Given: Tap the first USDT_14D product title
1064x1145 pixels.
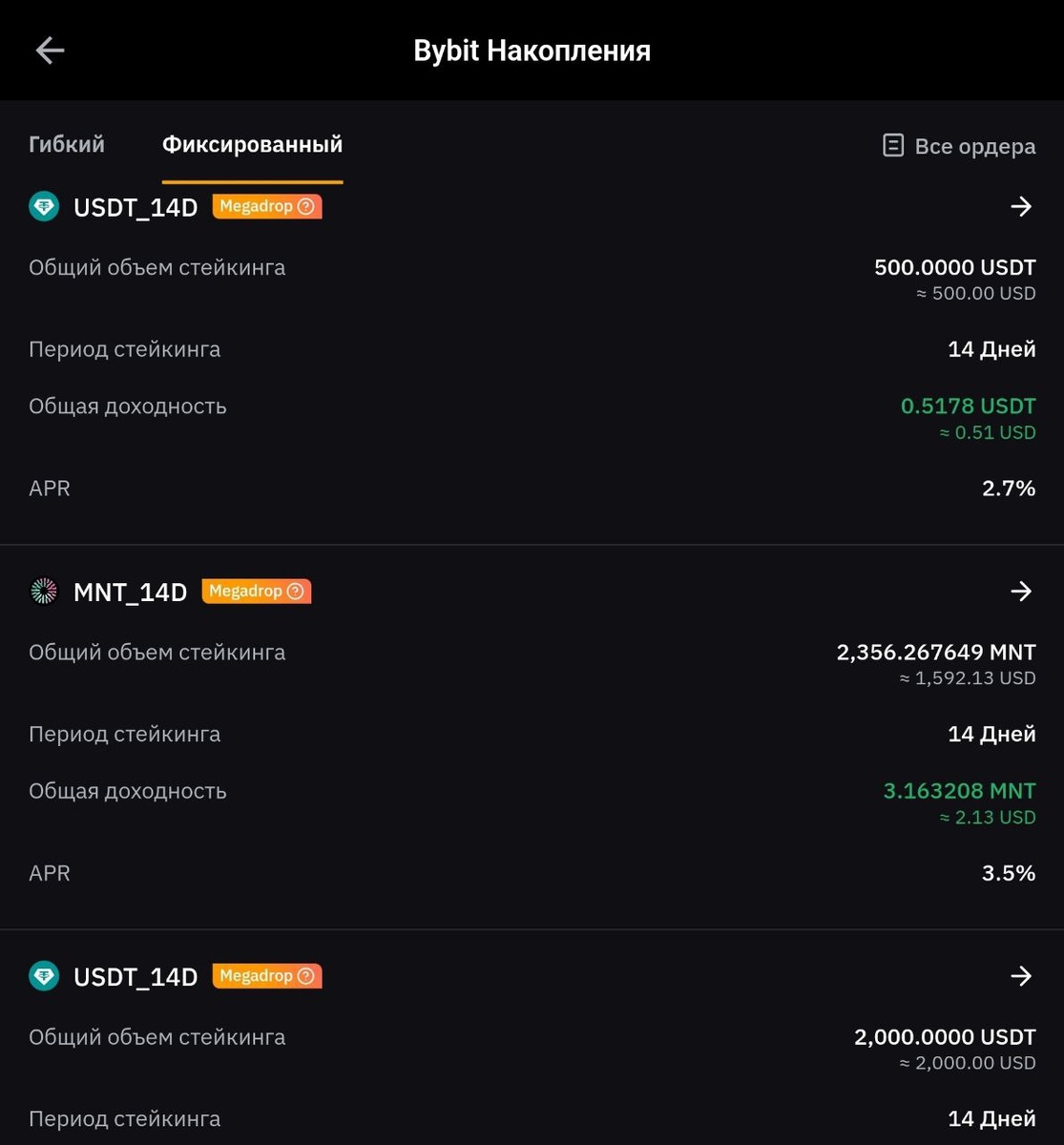Looking at the screenshot, I should [136, 208].
